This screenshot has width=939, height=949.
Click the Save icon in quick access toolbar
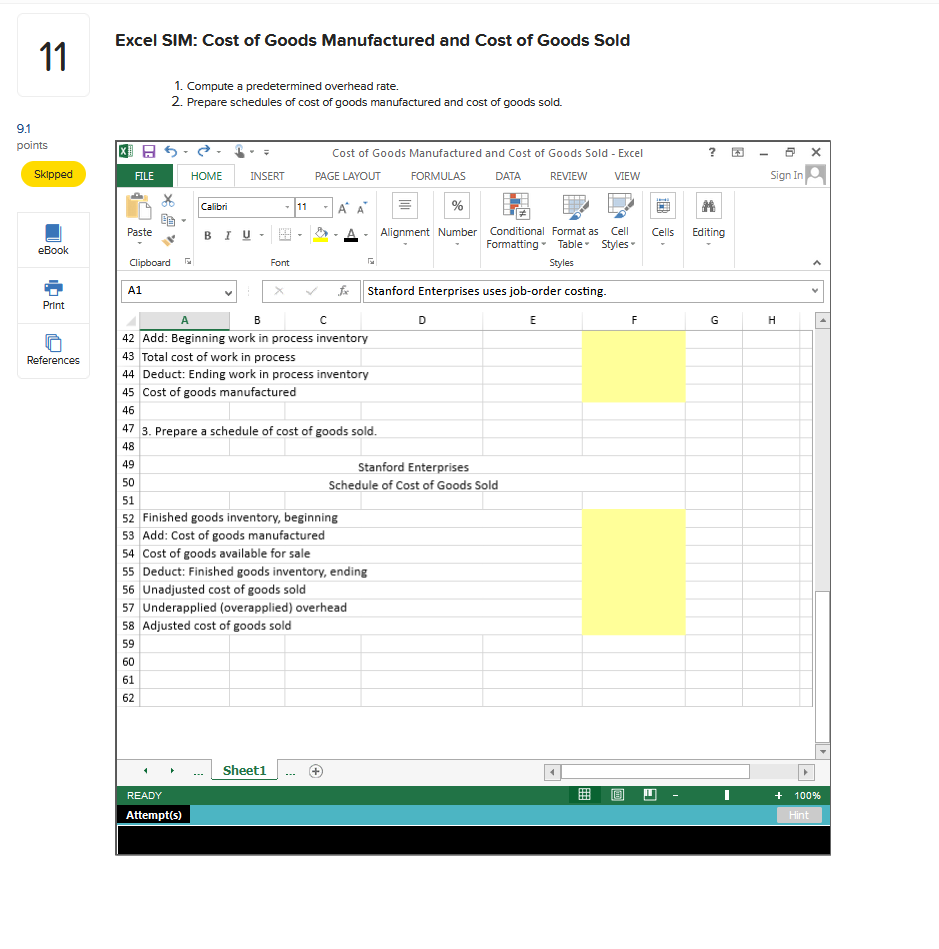pyautogui.click(x=148, y=152)
